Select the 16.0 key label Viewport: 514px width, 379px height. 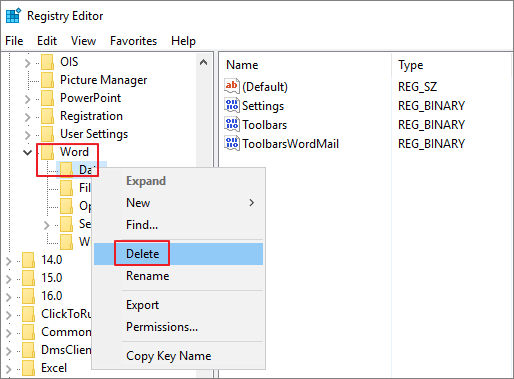click(x=52, y=296)
